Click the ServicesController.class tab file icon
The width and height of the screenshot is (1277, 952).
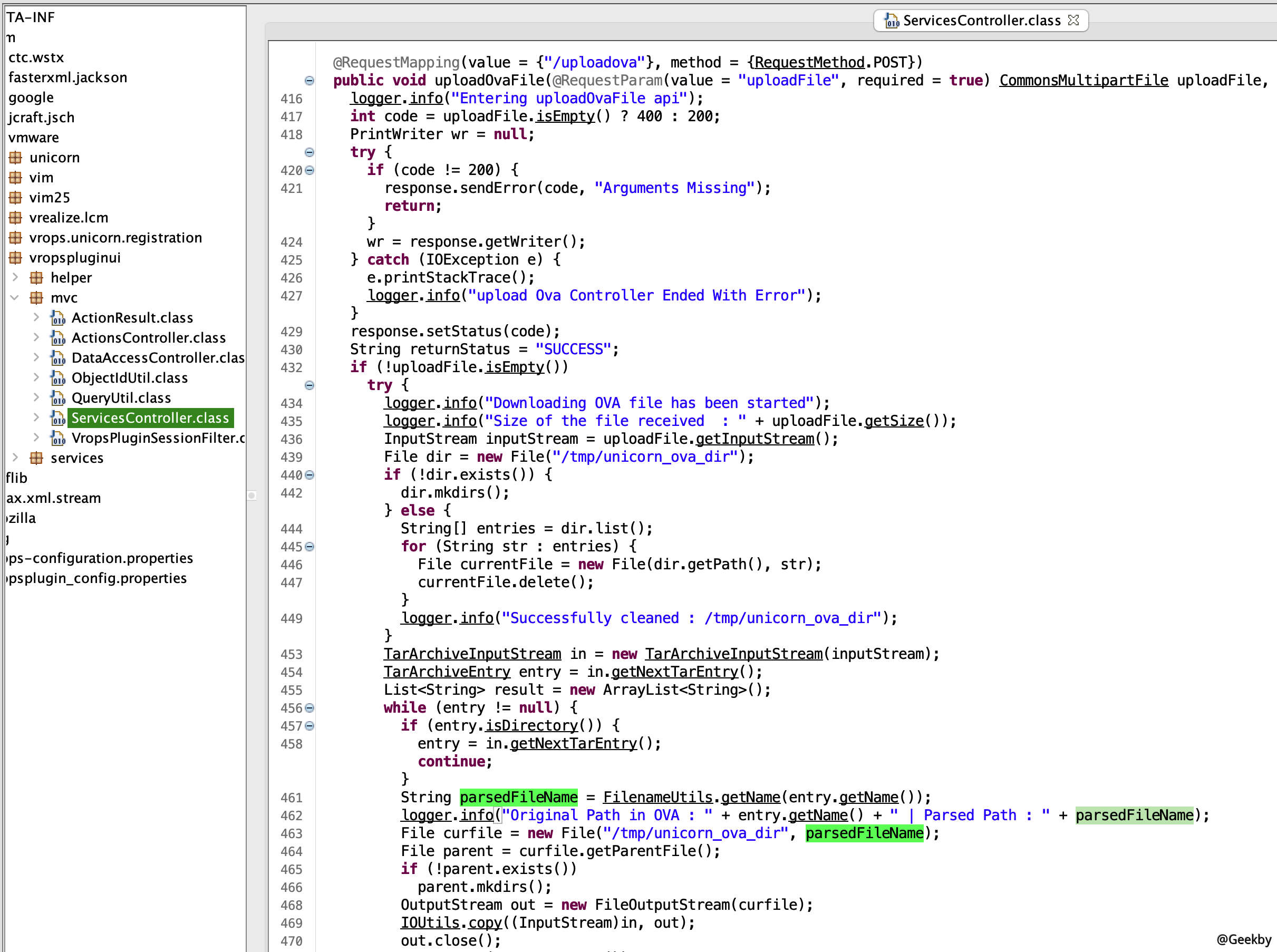892,21
